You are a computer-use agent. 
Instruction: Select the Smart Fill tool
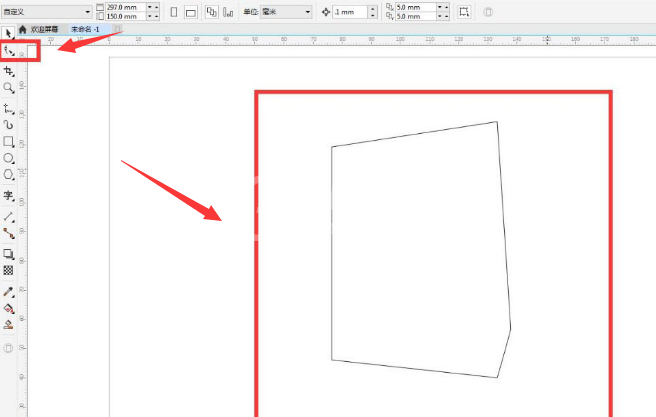(8, 325)
